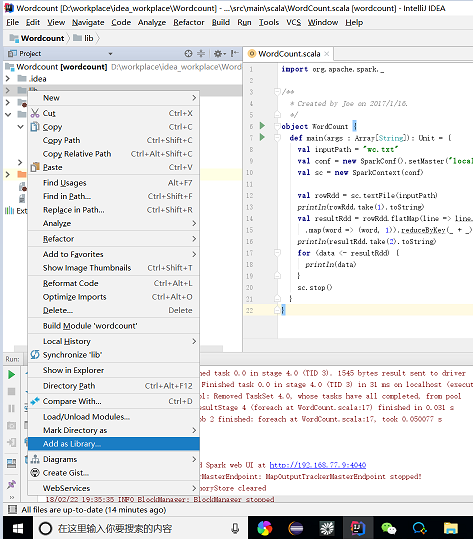Open the File menu

(x=12, y=22)
